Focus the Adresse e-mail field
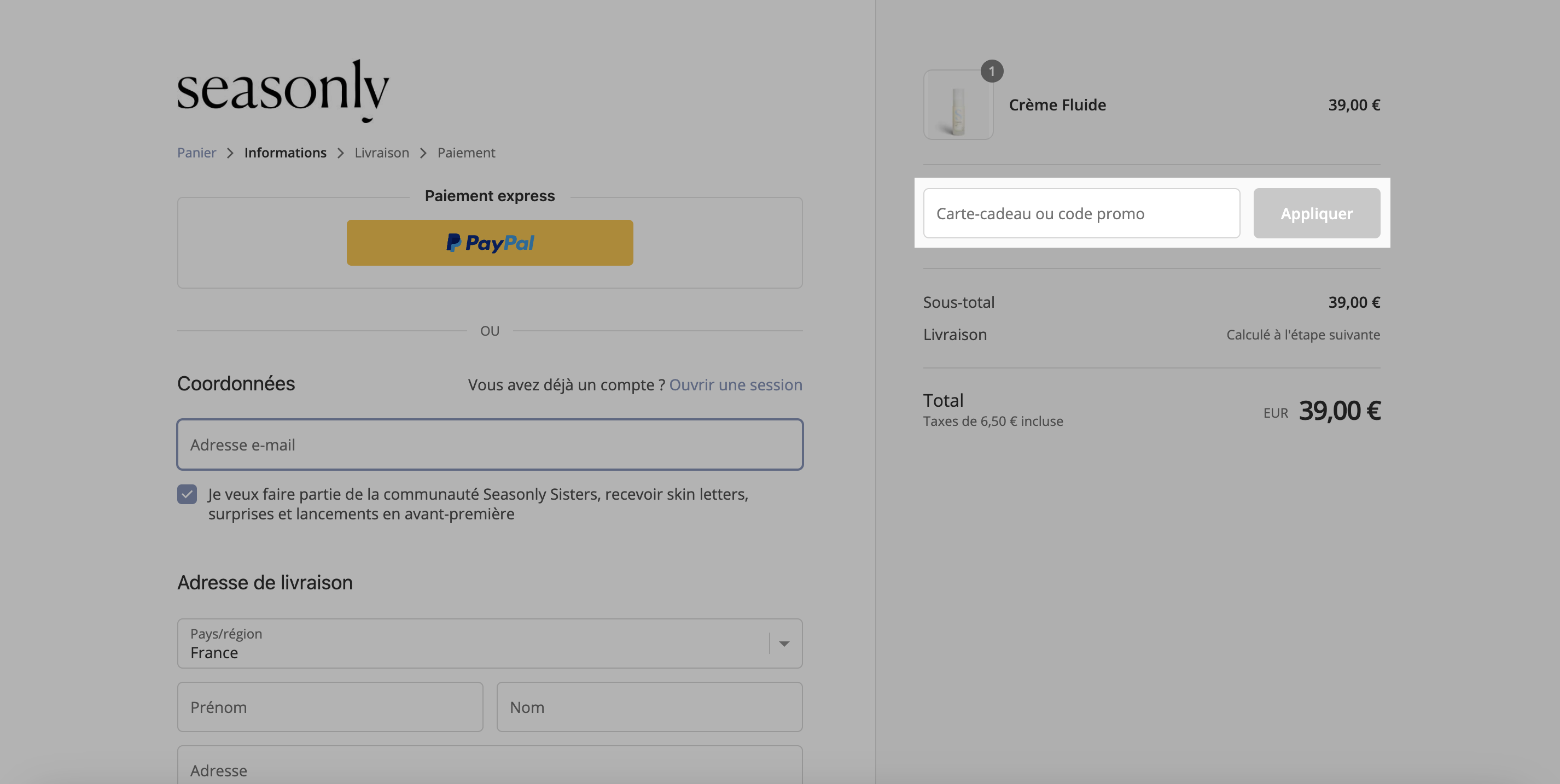The image size is (1560, 784). [490, 444]
